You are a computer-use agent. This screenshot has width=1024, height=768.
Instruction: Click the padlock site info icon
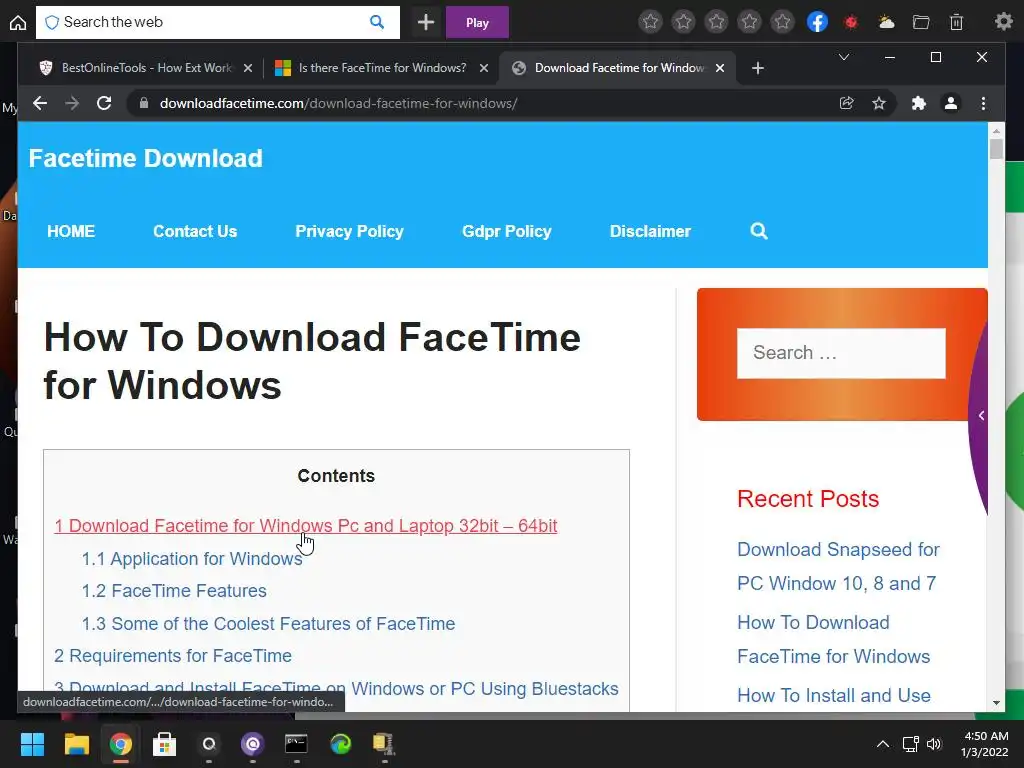click(144, 103)
